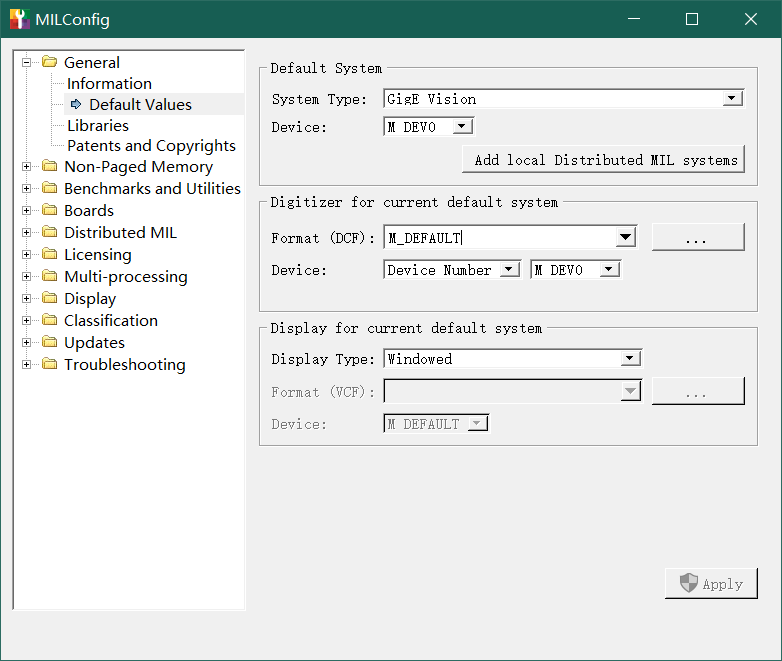Expand the Non-Paged Memory node
782x661 pixels.
(26, 167)
